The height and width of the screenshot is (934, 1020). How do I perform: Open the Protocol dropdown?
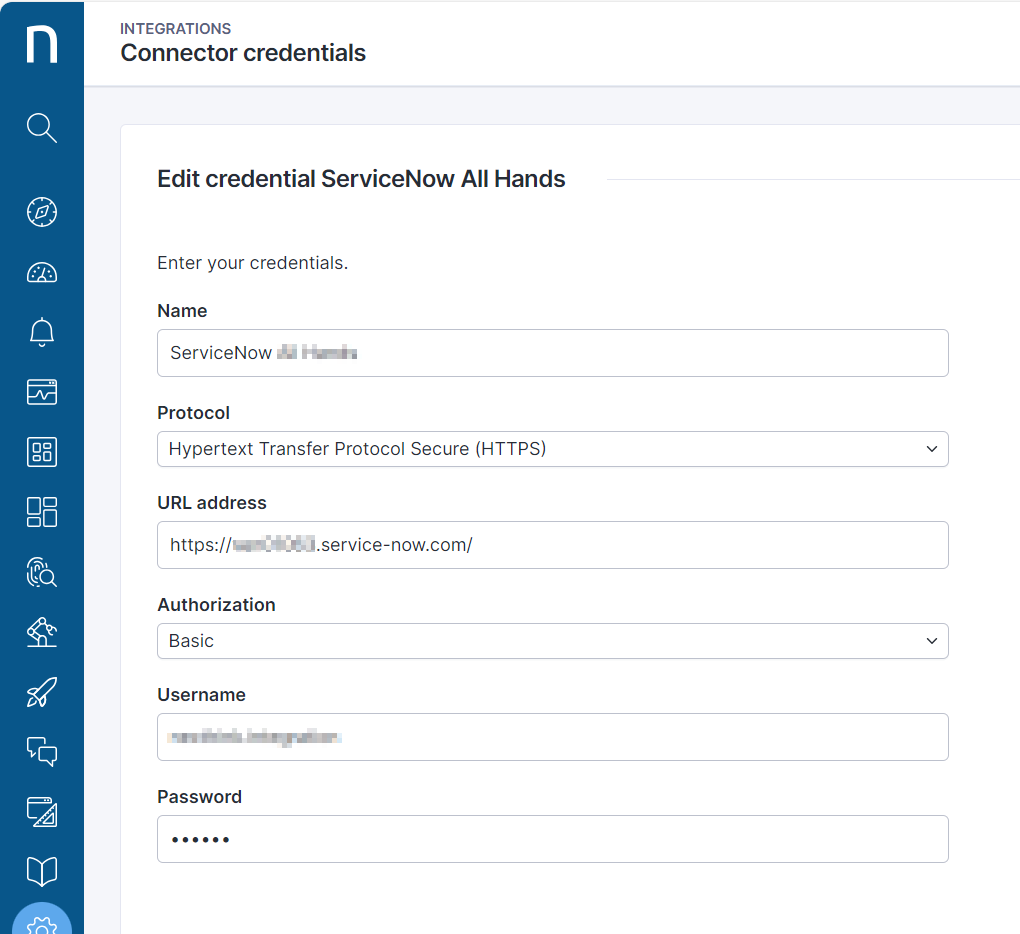point(552,449)
